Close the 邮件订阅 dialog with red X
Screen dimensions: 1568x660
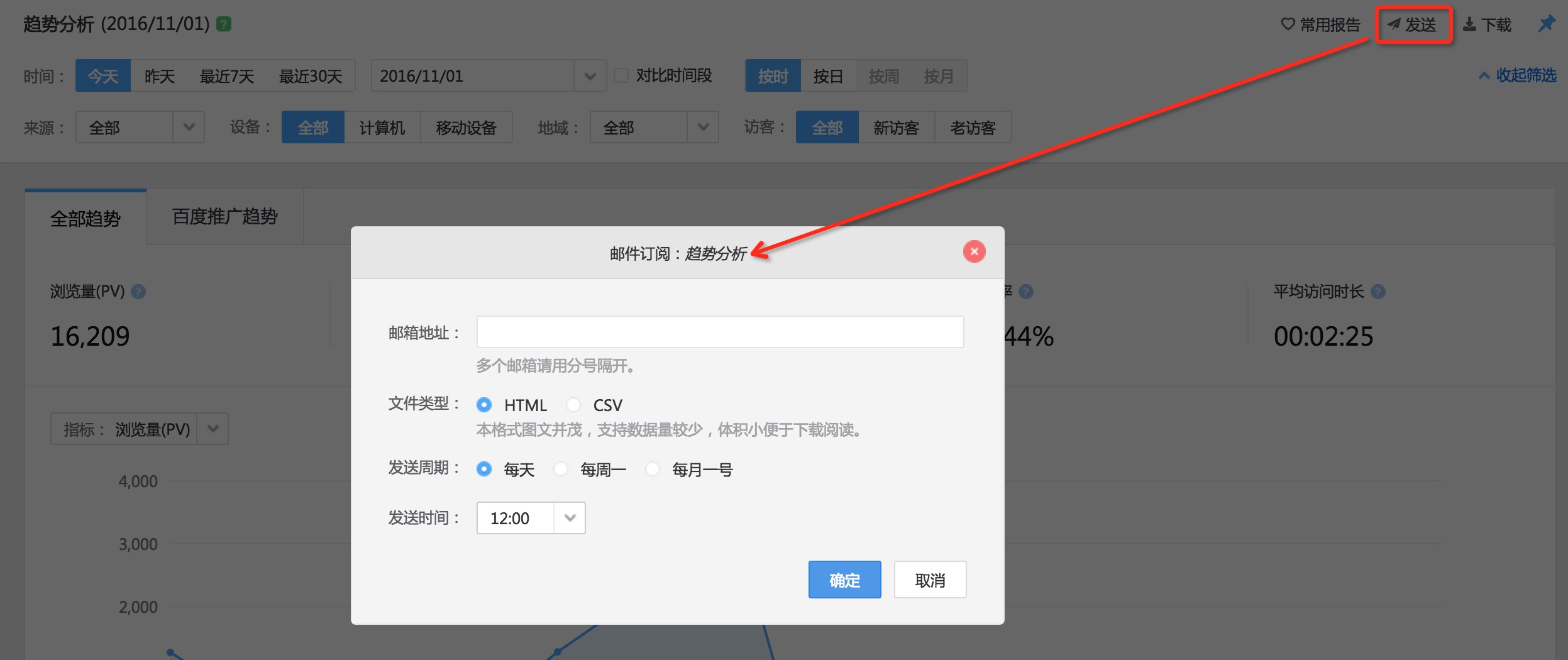click(974, 252)
